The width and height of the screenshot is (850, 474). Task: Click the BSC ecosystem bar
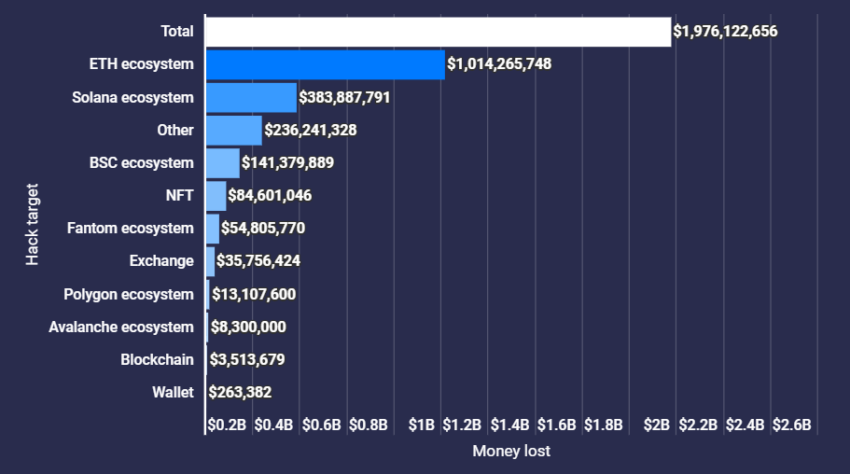point(222,163)
